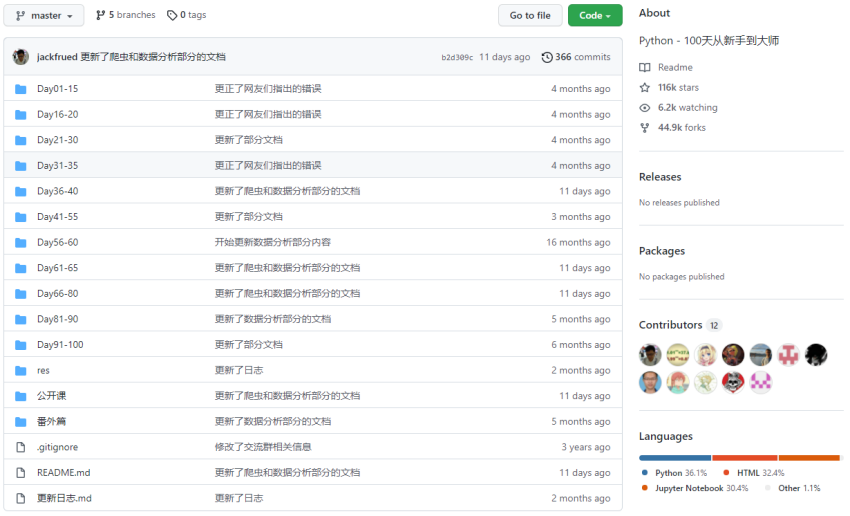
Task: Click the Day91-100 folder icon
Action: click(x=21, y=345)
